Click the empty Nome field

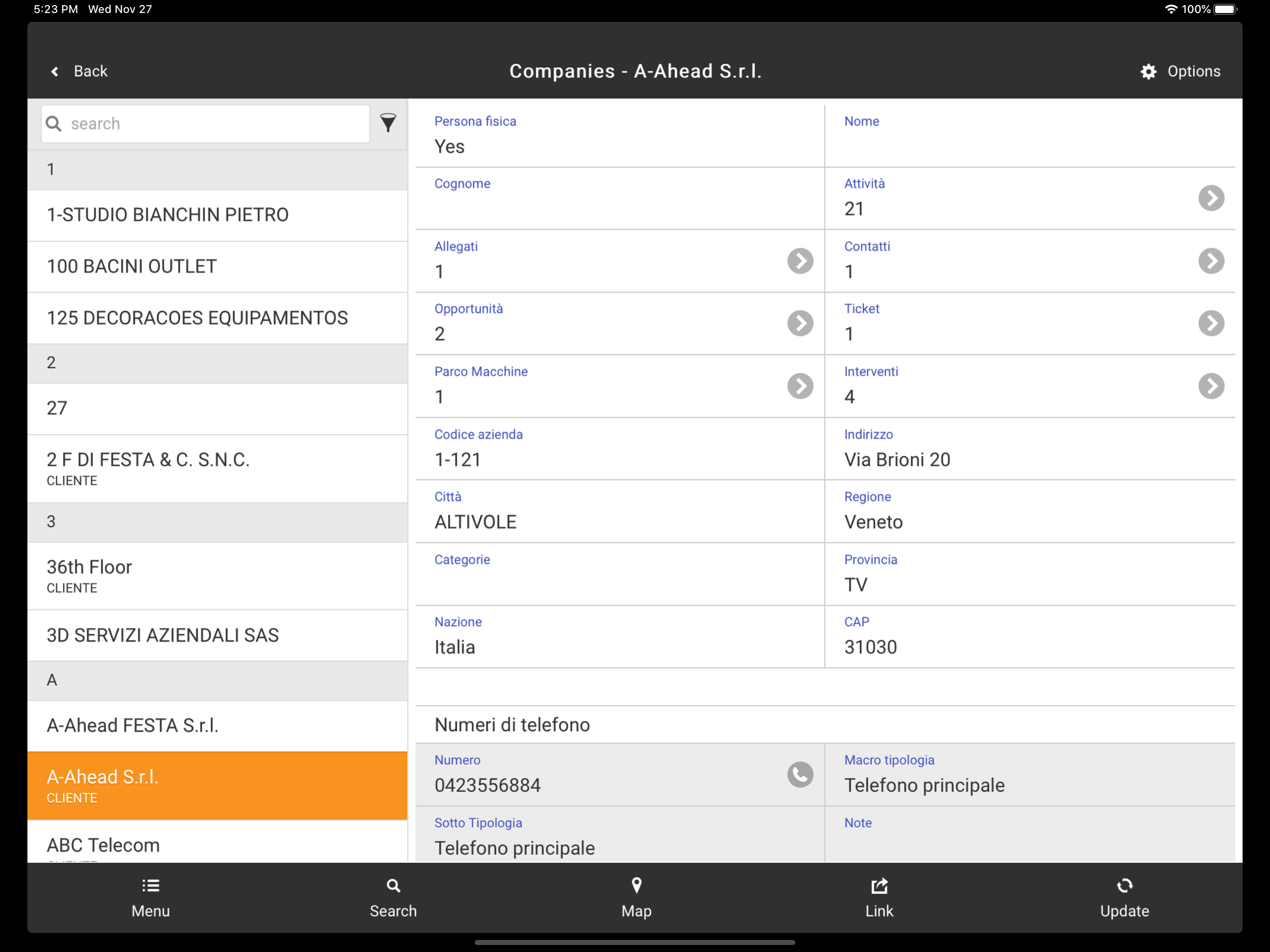[1030, 136]
